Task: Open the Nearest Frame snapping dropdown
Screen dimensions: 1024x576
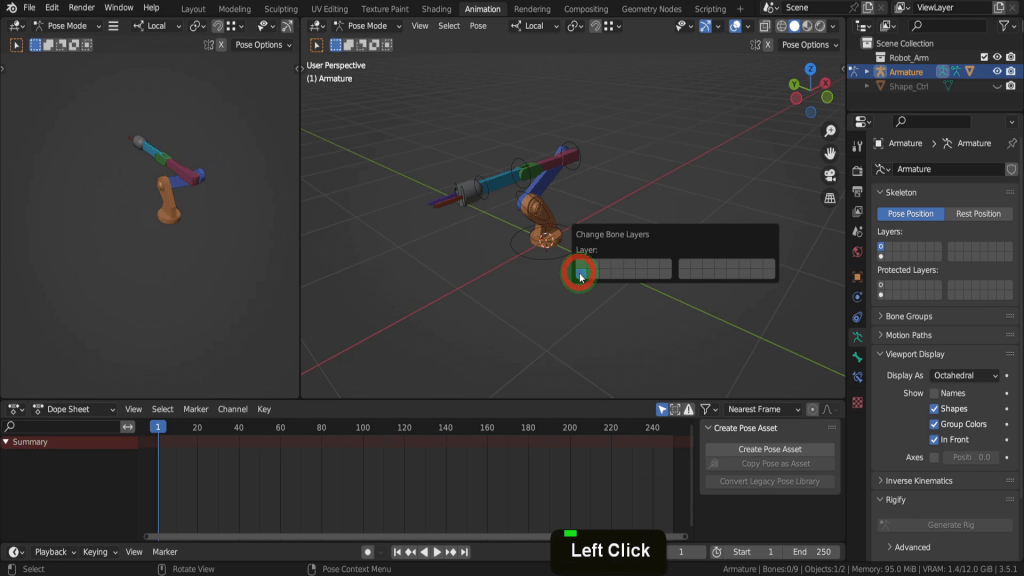Action: point(763,409)
